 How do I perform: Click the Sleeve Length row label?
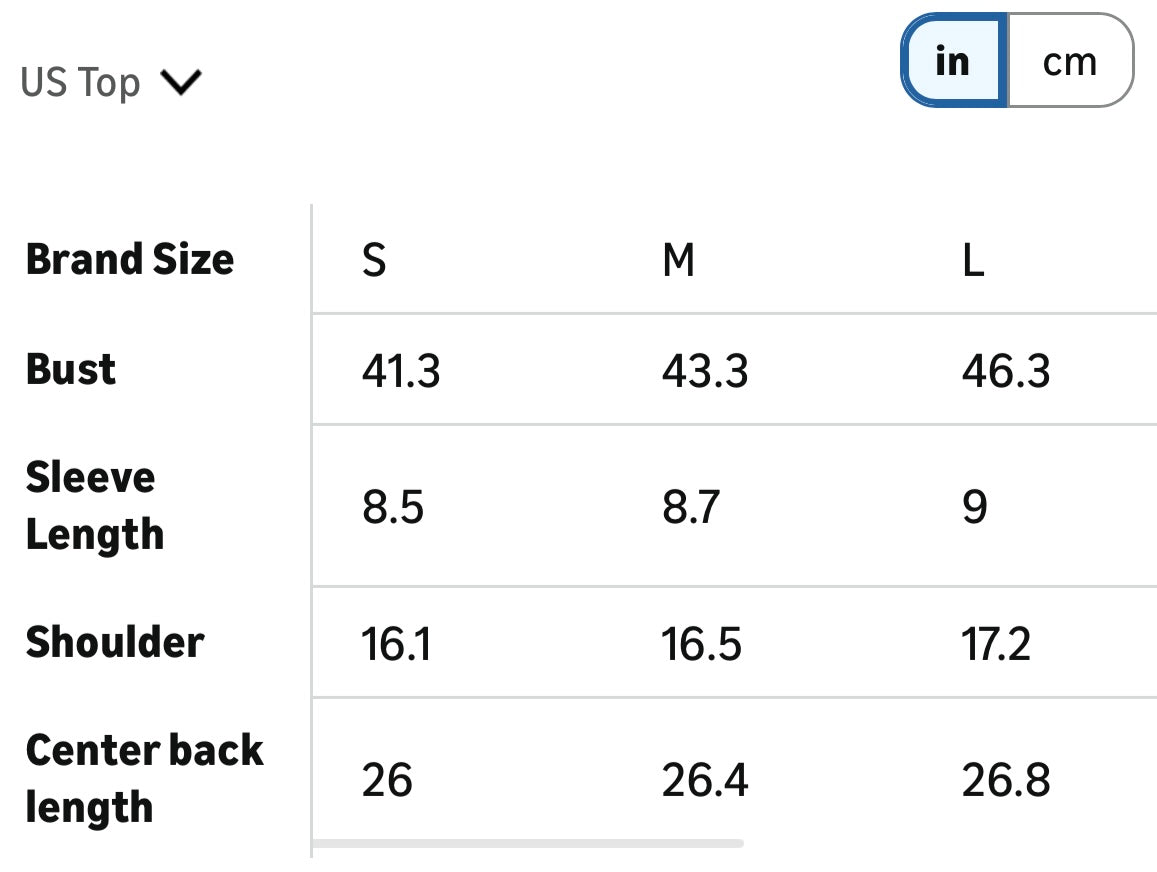(94, 505)
